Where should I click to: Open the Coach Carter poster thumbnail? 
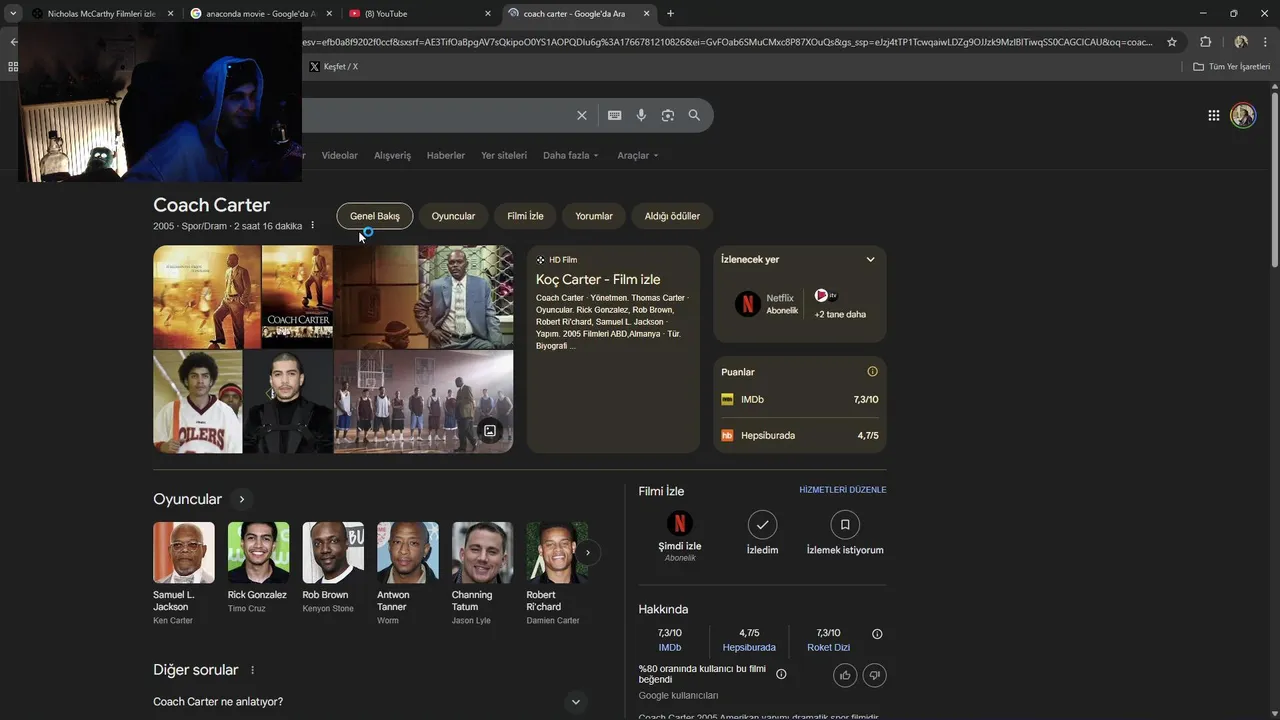pos(297,297)
